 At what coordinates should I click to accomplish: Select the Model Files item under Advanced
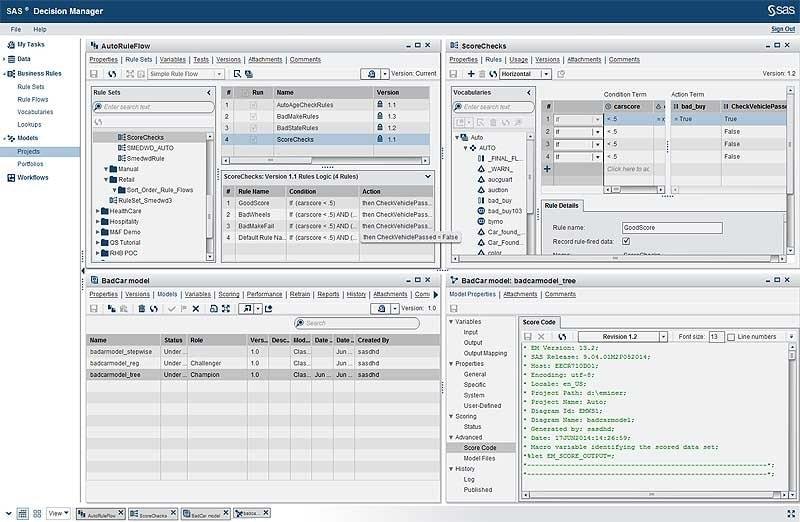pos(479,458)
